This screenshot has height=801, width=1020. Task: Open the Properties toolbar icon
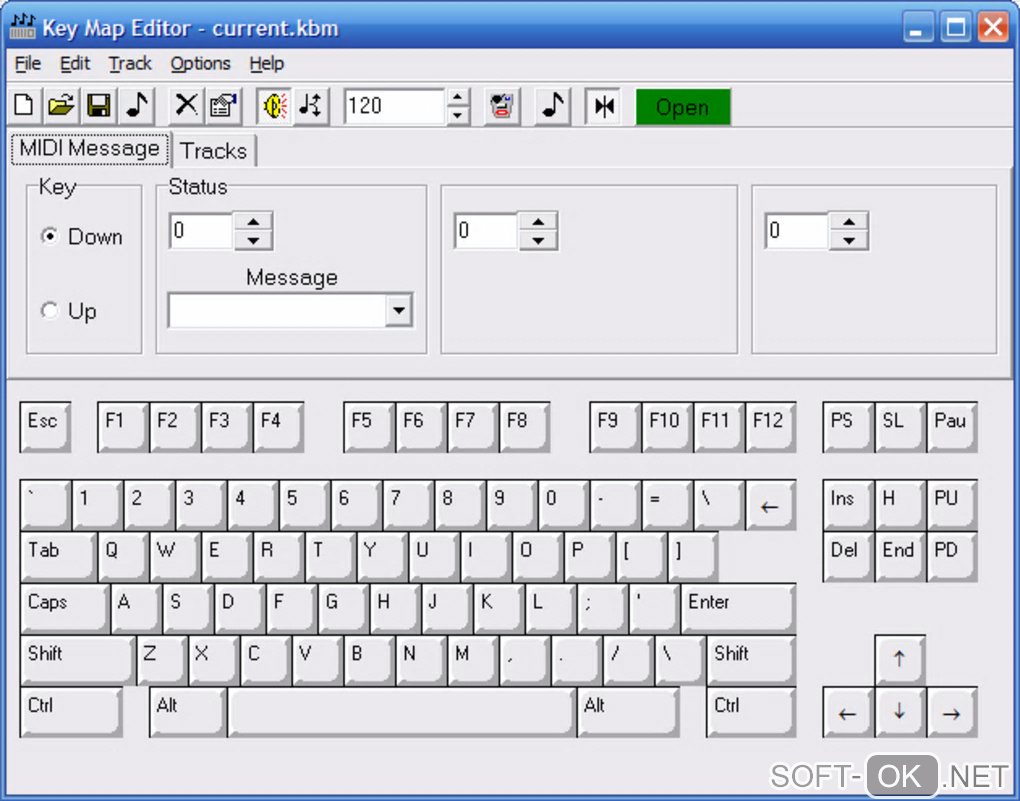pyautogui.click(x=224, y=105)
